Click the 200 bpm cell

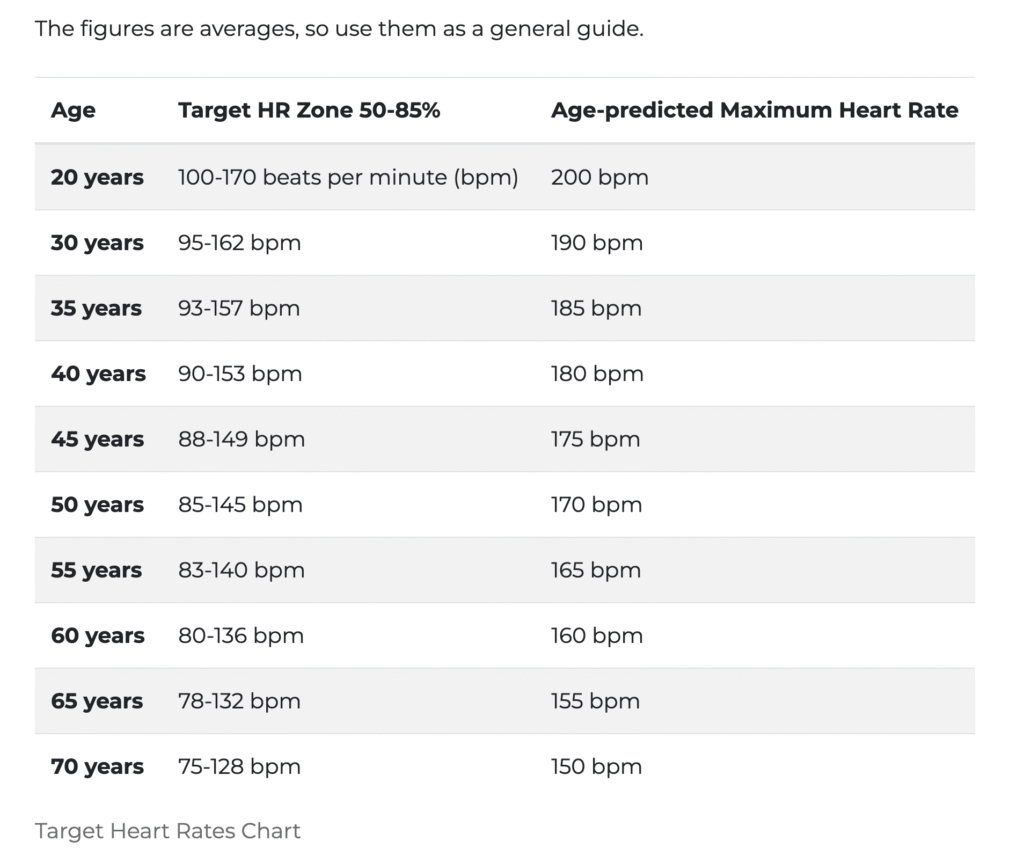pyautogui.click(x=600, y=177)
